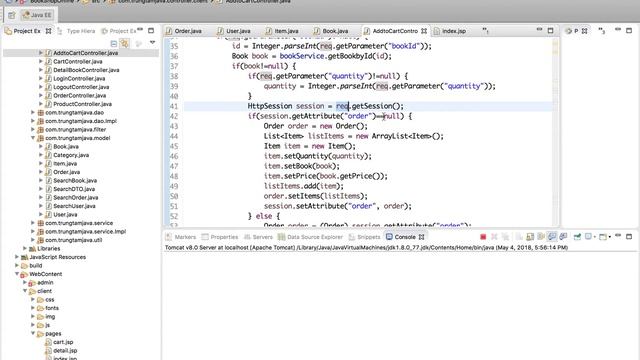Click line 41 in the editor gutter
Viewport: 640px width, 360px height.
coord(174,106)
